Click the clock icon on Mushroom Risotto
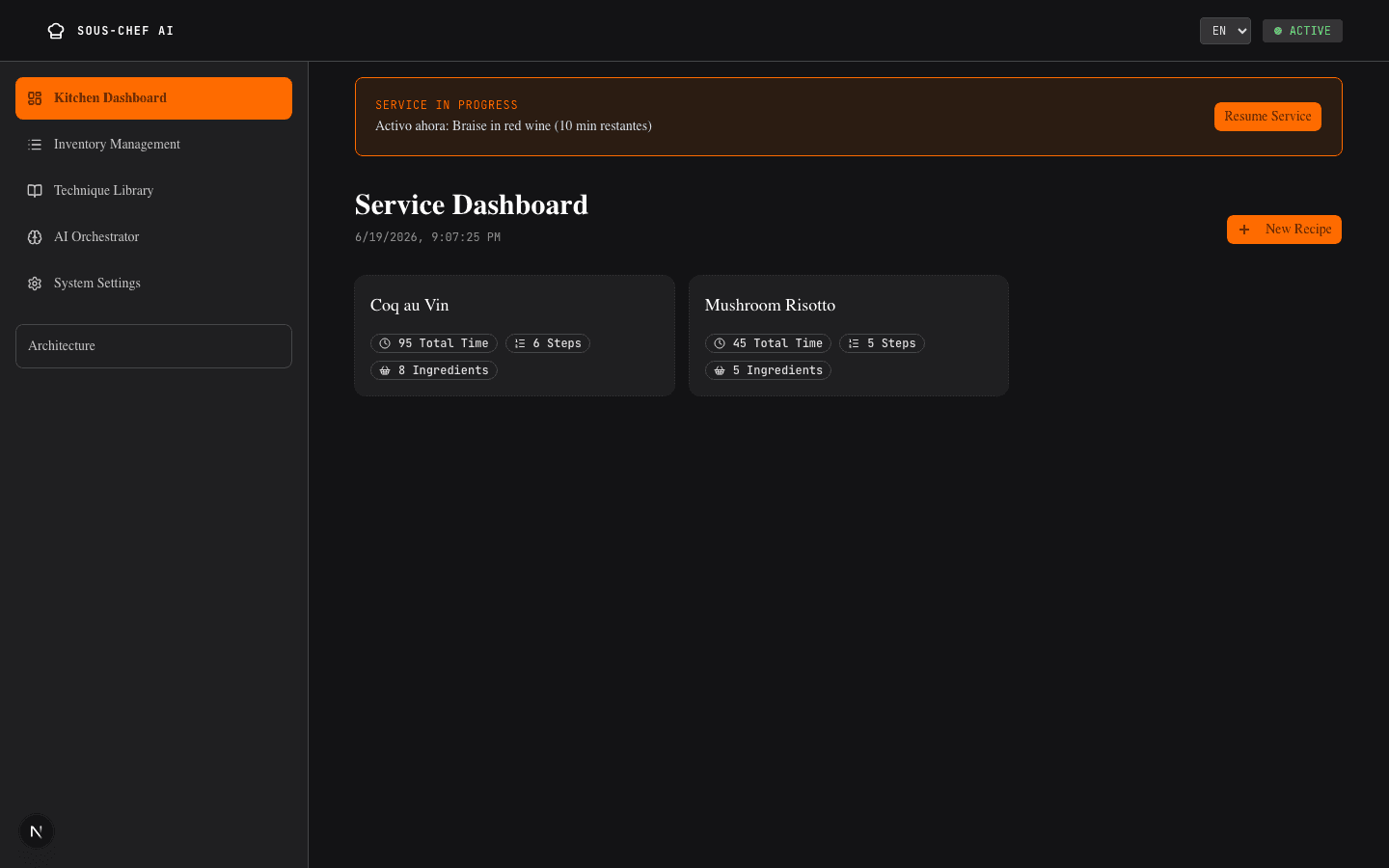 [x=720, y=343]
